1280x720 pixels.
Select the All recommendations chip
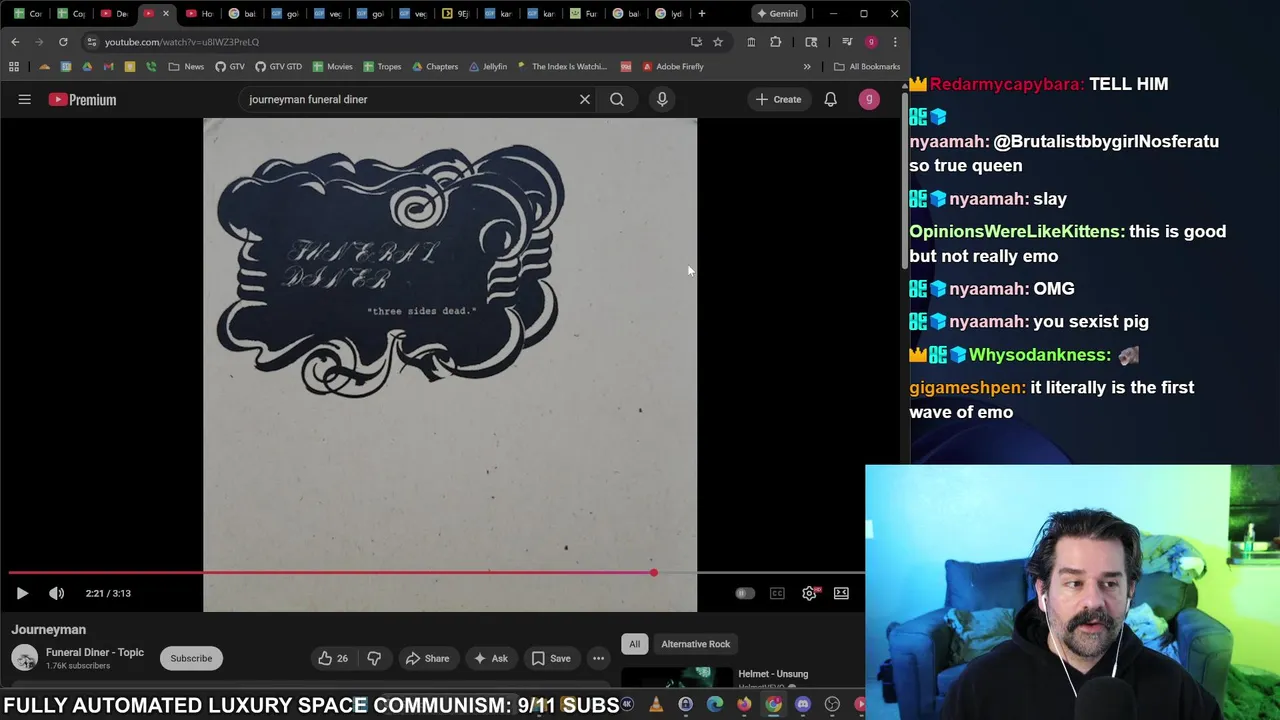coord(634,644)
